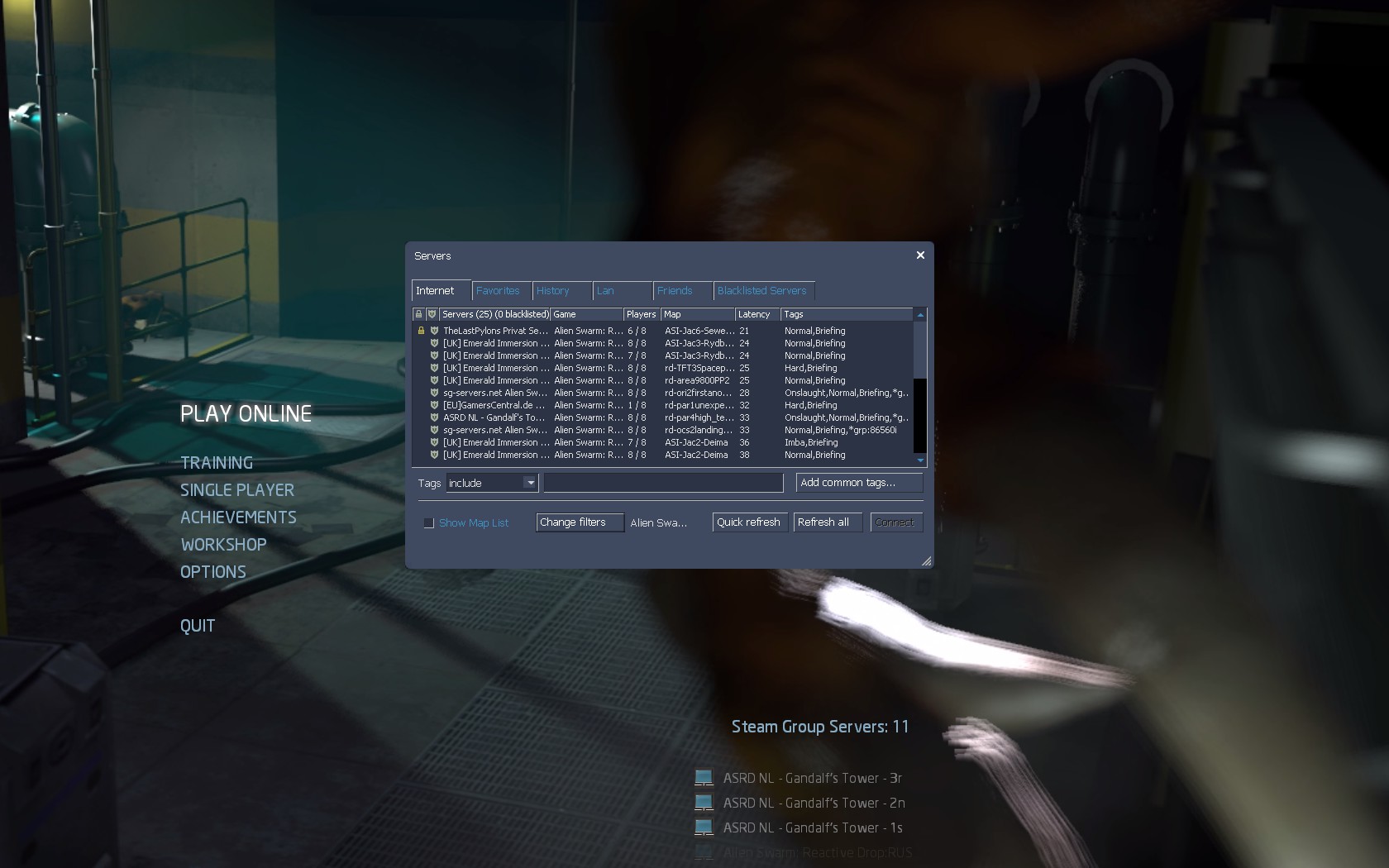Click the shield icon on the rd-area9800PP2 row
This screenshot has height=868, width=1389.
coord(434,380)
